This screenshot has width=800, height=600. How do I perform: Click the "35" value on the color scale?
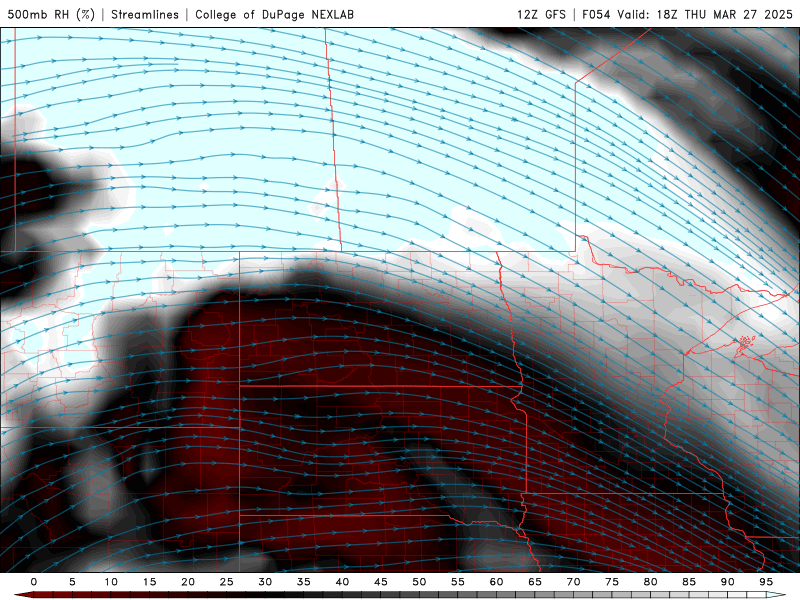coord(304,582)
